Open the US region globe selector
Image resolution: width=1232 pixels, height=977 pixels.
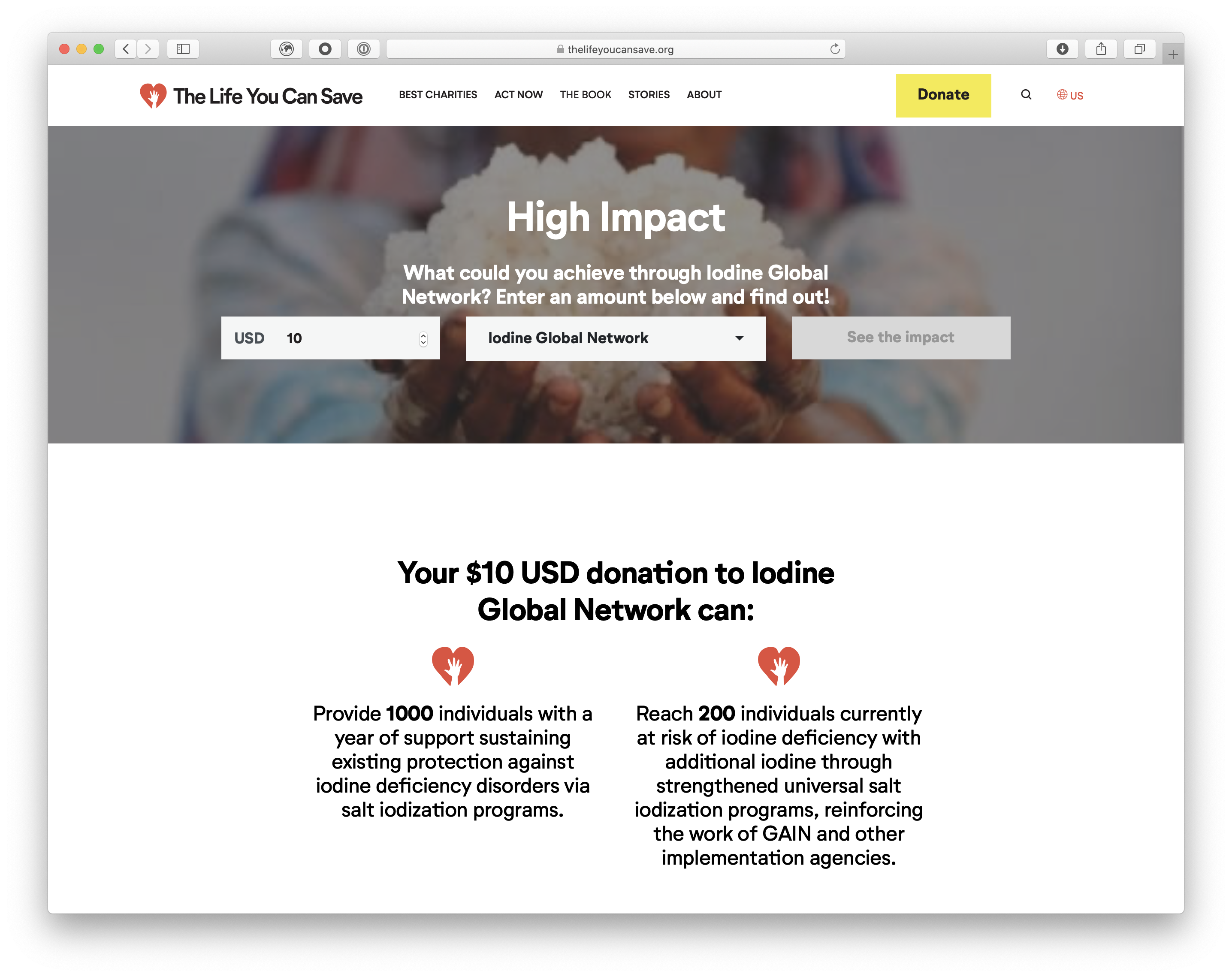coord(1069,95)
